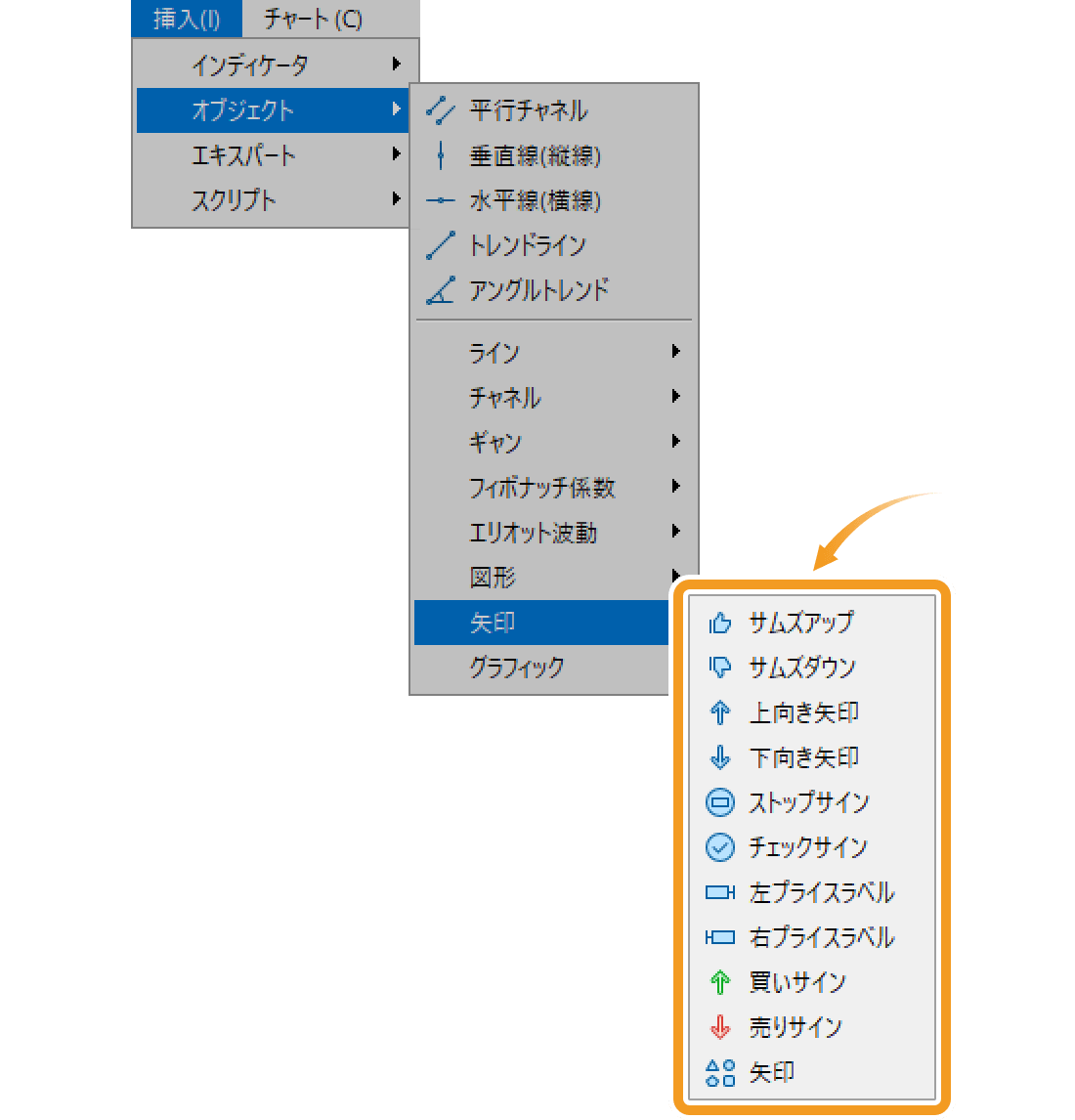The width and height of the screenshot is (1075, 1120).
Task: Click the angle trend (アングルトレンド) icon
Action: click(440, 290)
